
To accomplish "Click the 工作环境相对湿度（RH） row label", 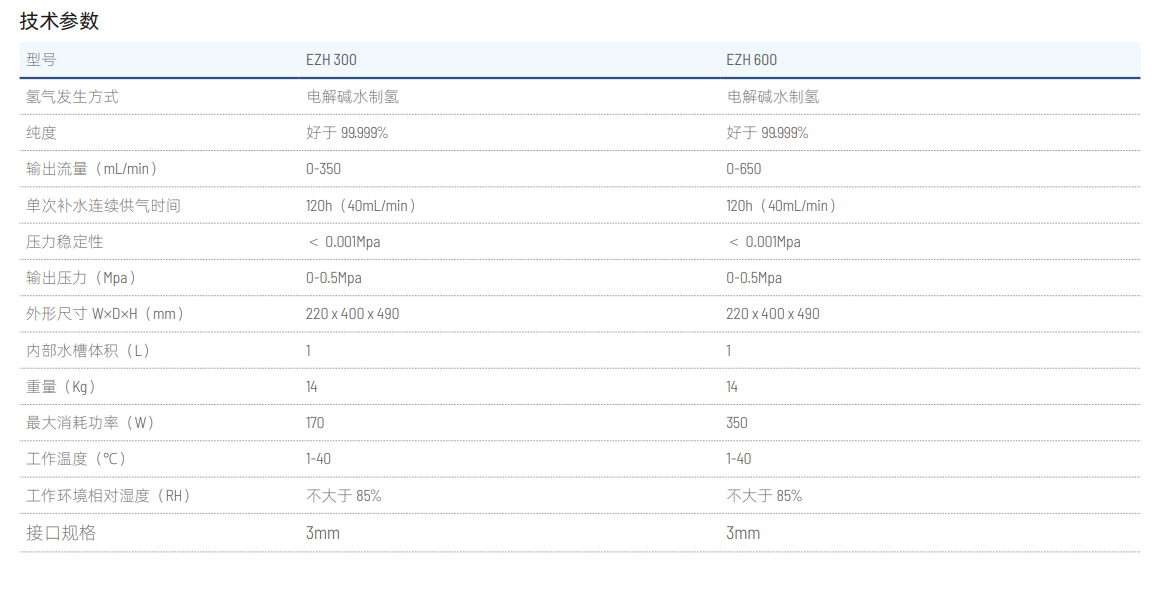I will tap(108, 496).
